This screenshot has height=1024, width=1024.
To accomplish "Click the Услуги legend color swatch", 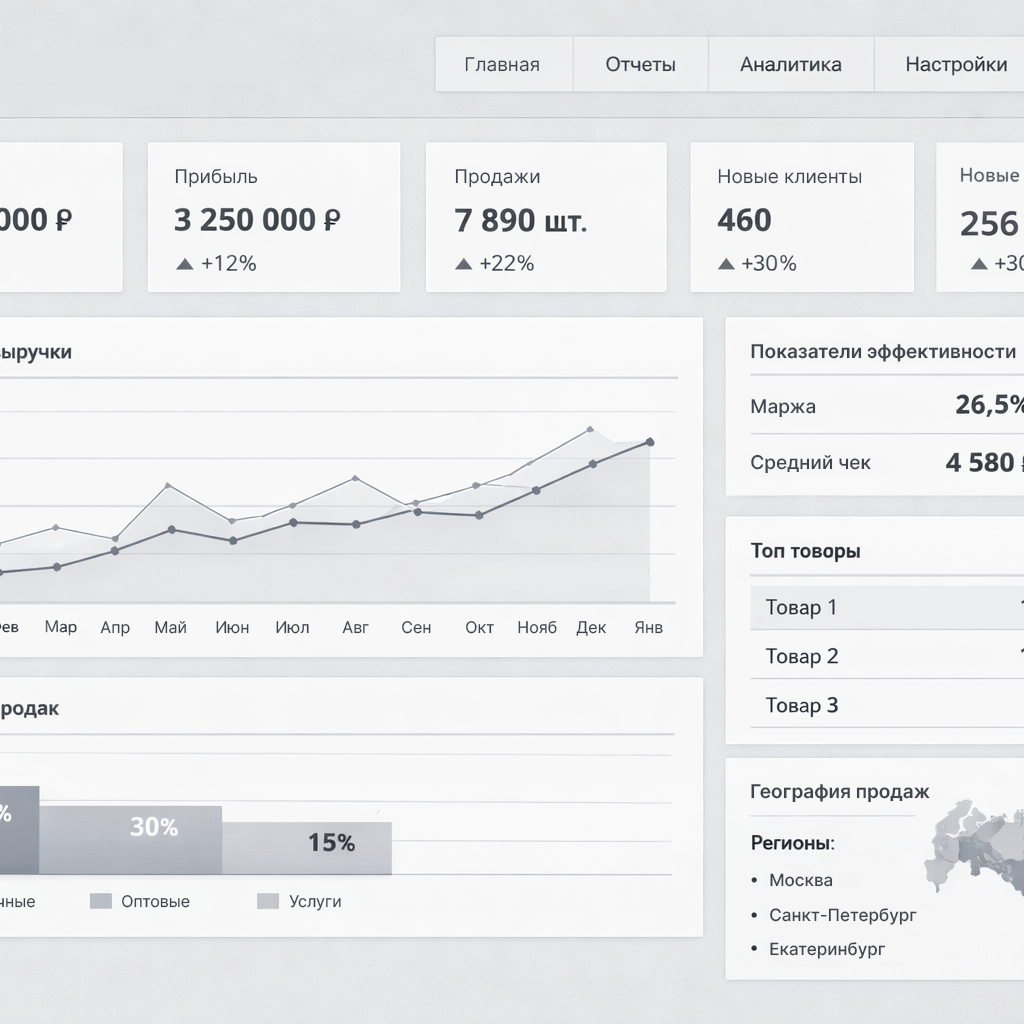I will click(x=268, y=901).
